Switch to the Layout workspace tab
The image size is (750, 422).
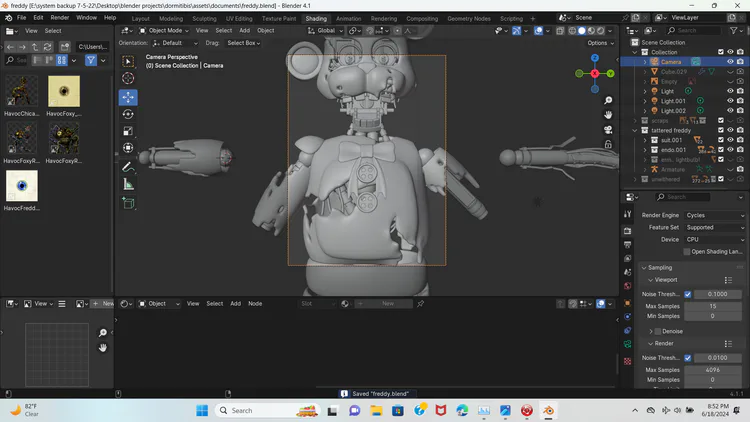(x=140, y=19)
